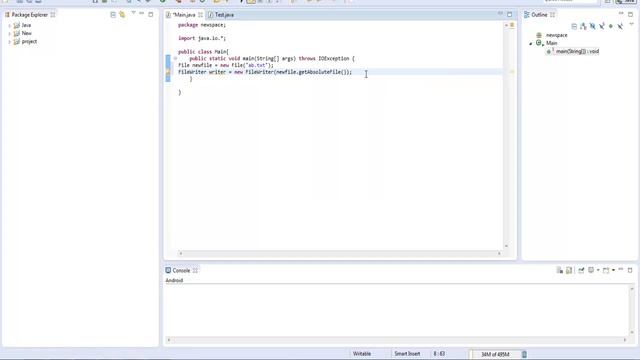This screenshot has width=640, height=360.
Task: Click the overview ruler warning indicator
Action: pyautogui.click(x=512, y=72)
